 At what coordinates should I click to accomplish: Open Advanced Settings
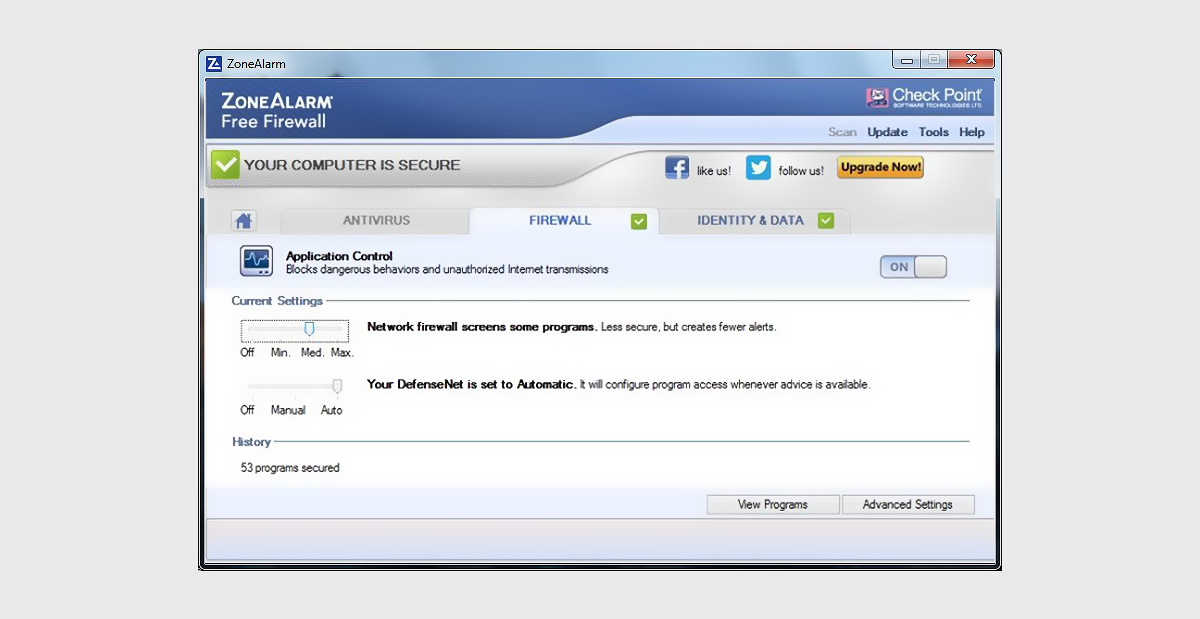coord(908,505)
